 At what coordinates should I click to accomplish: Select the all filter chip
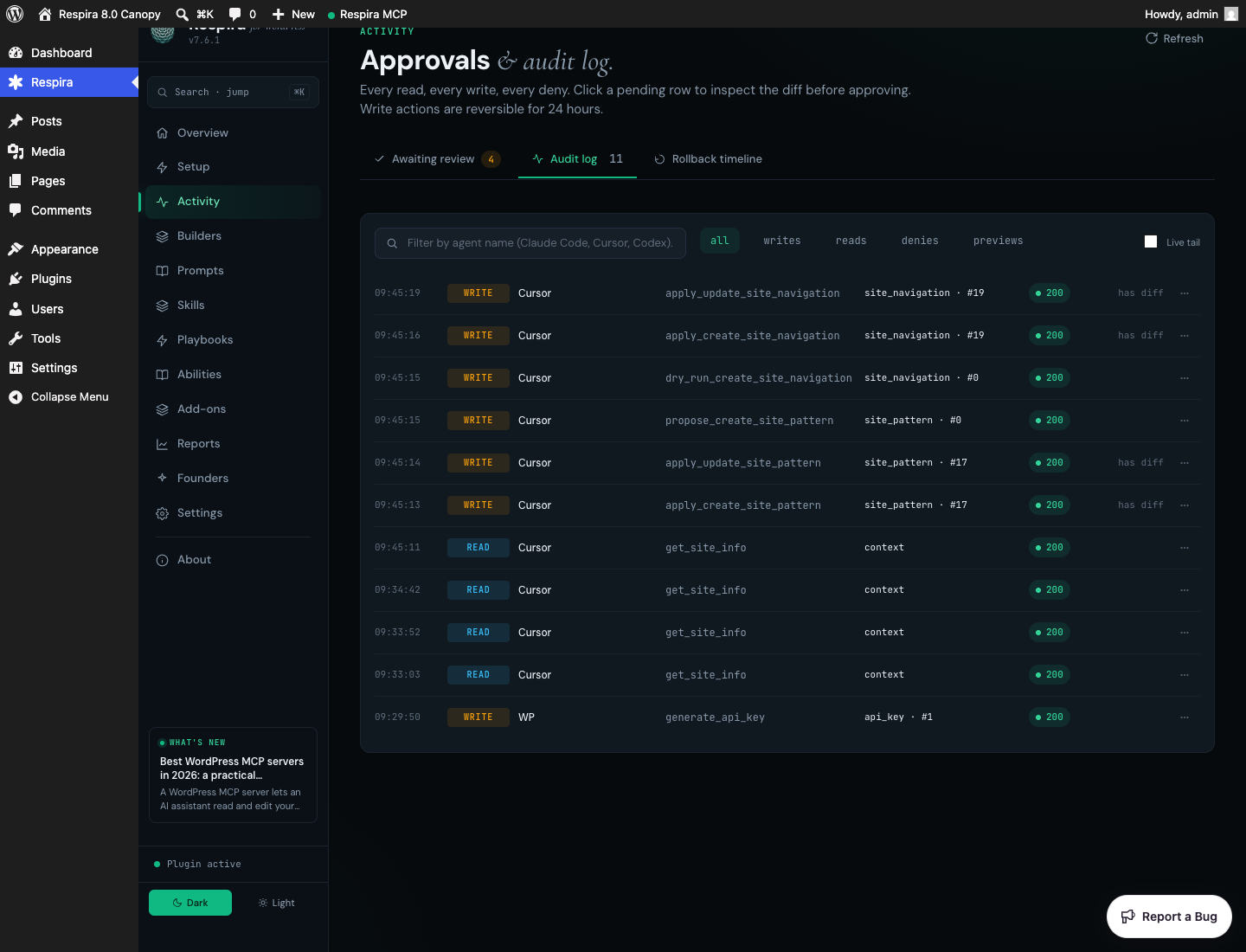[x=720, y=241]
